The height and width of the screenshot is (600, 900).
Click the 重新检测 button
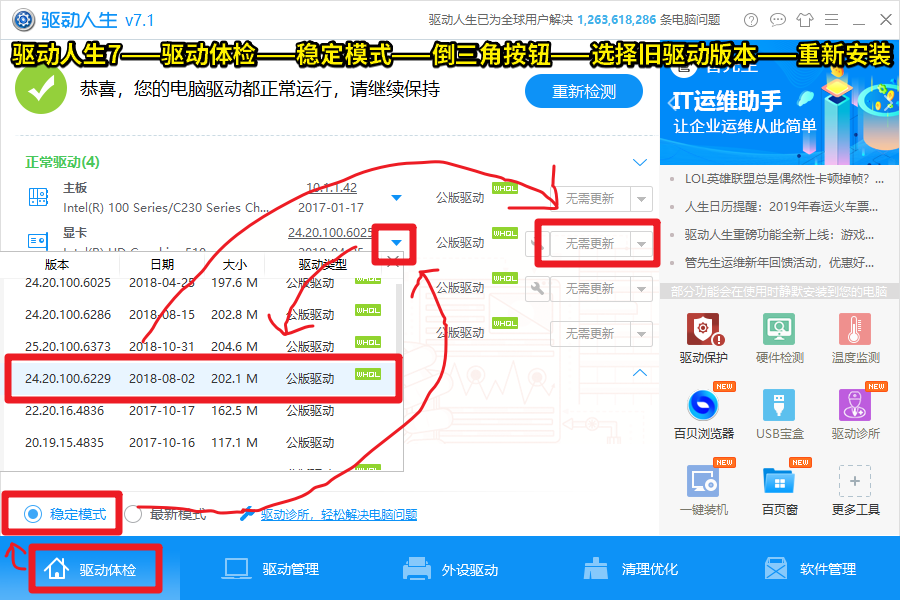coord(584,91)
